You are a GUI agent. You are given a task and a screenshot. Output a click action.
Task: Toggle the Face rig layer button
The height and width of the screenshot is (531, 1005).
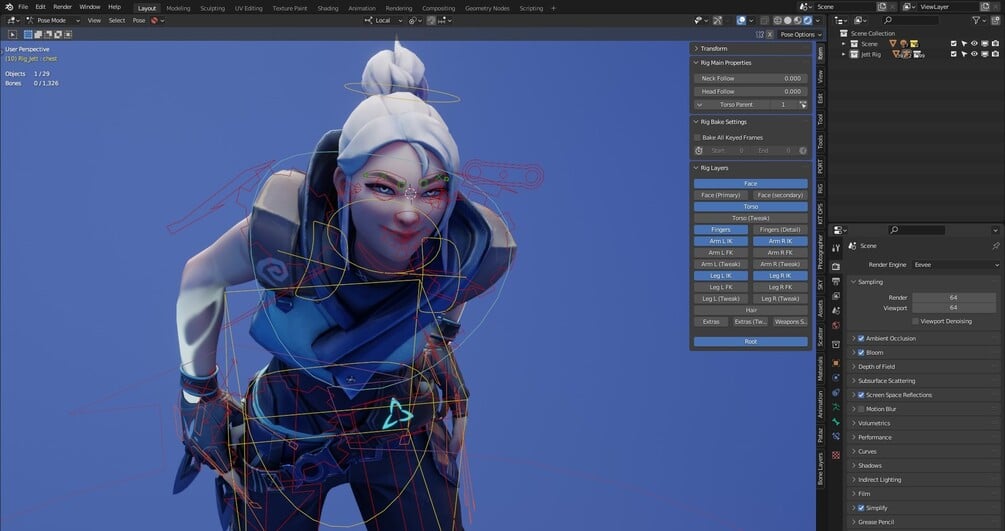[751, 183]
